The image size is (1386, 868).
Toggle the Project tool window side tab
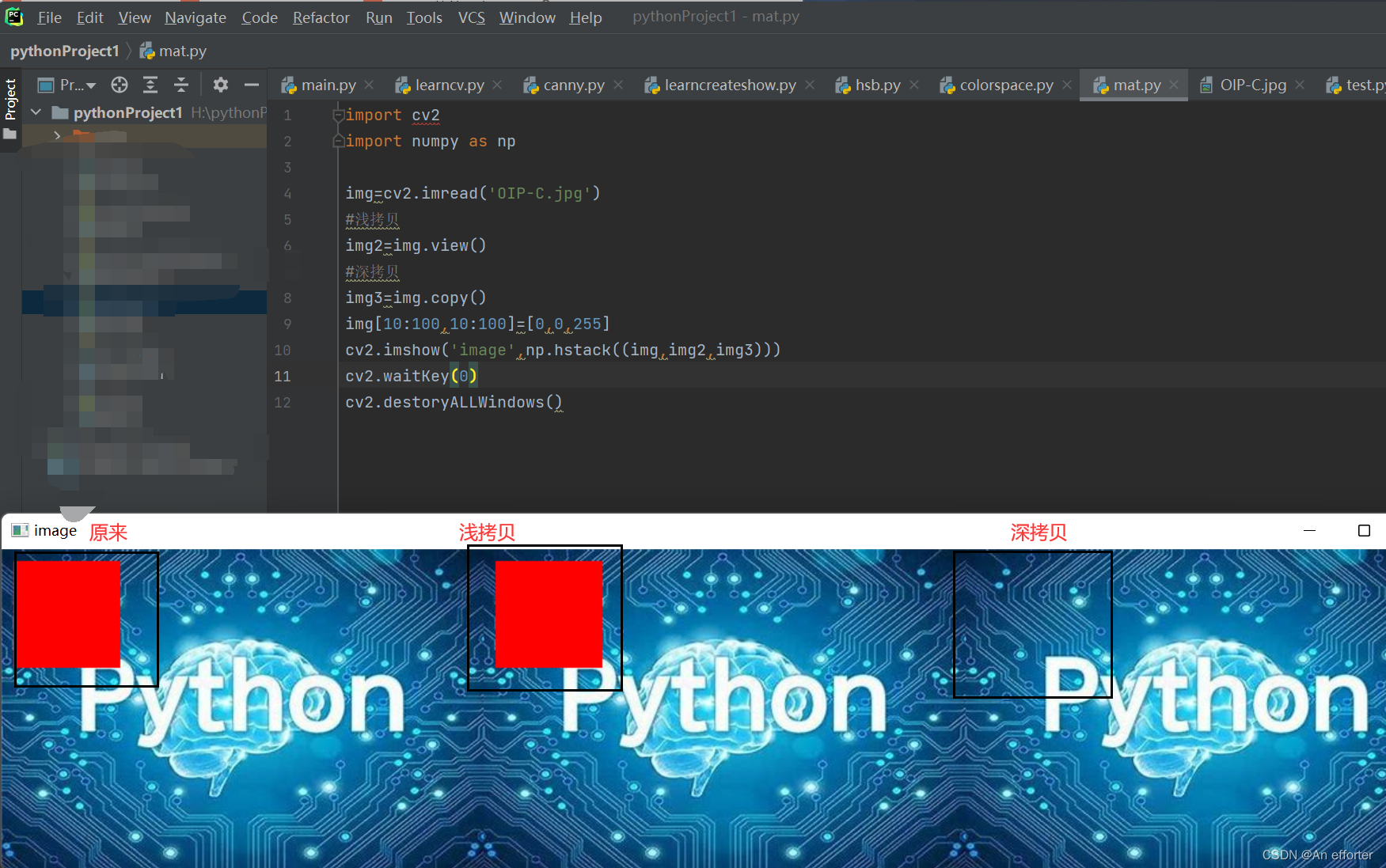(10, 99)
